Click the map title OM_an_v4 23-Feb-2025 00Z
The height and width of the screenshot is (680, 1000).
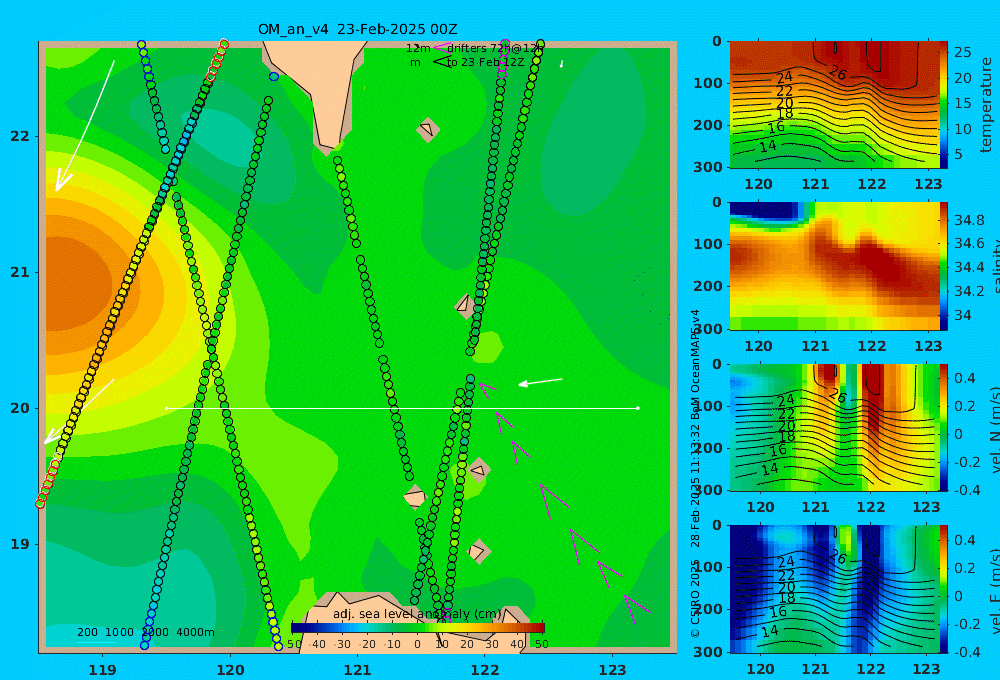coord(357,29)
